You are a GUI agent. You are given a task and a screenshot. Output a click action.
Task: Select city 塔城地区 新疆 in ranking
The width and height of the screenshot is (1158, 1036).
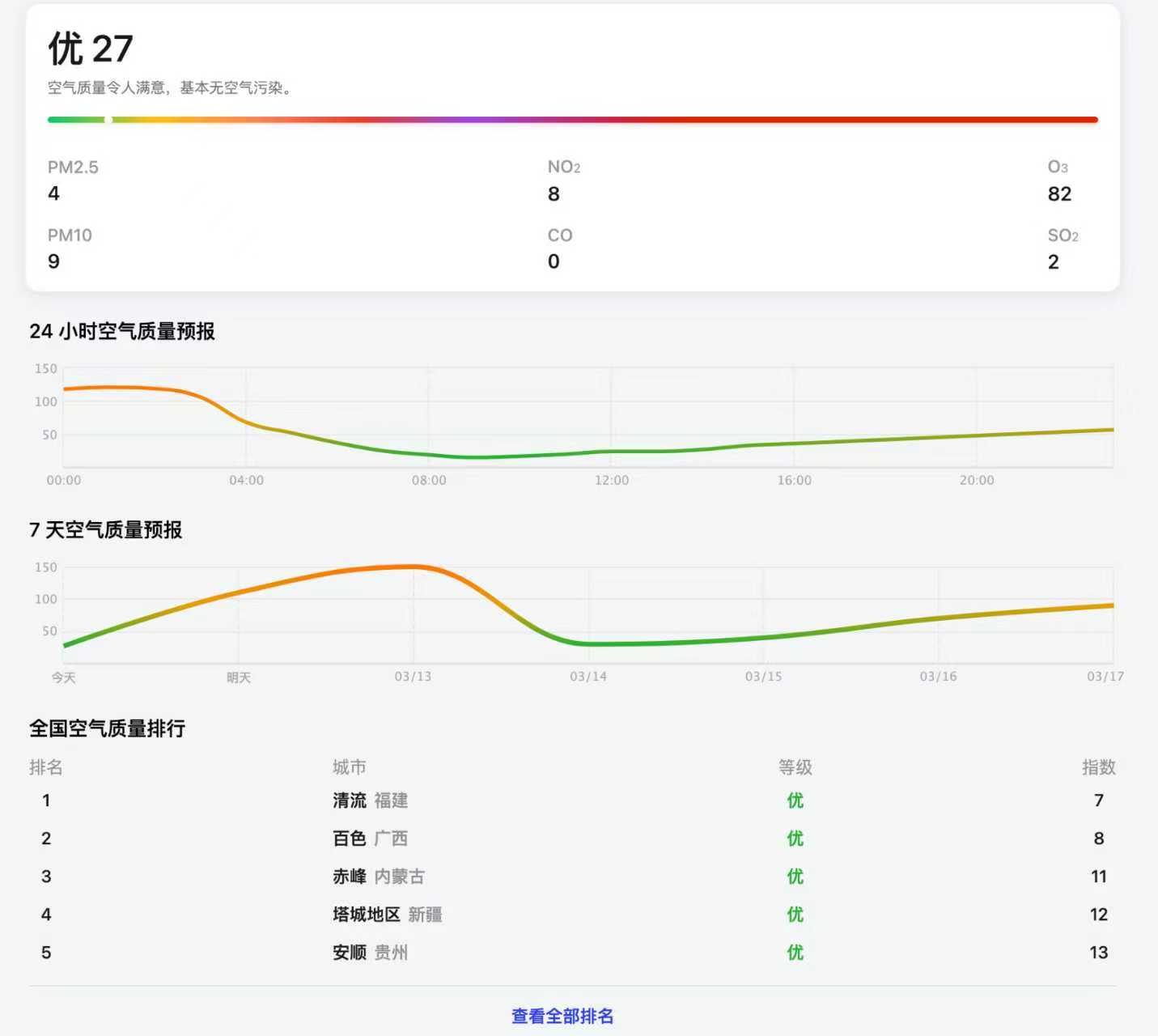388,915
